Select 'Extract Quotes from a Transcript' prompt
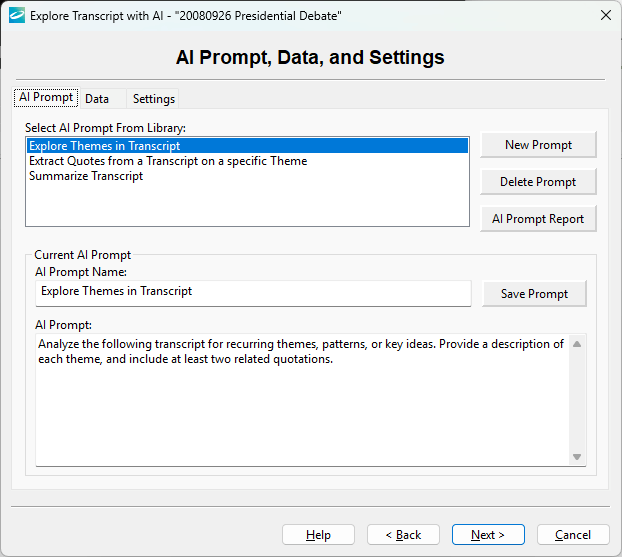This screenshot has width=622, height=557. pos(167,161)
